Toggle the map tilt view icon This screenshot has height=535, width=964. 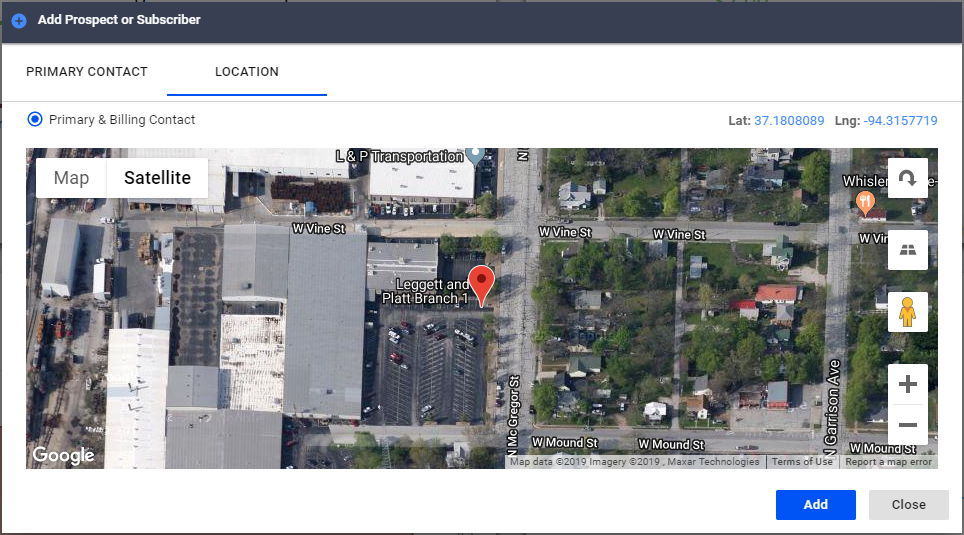click(907, 250)
